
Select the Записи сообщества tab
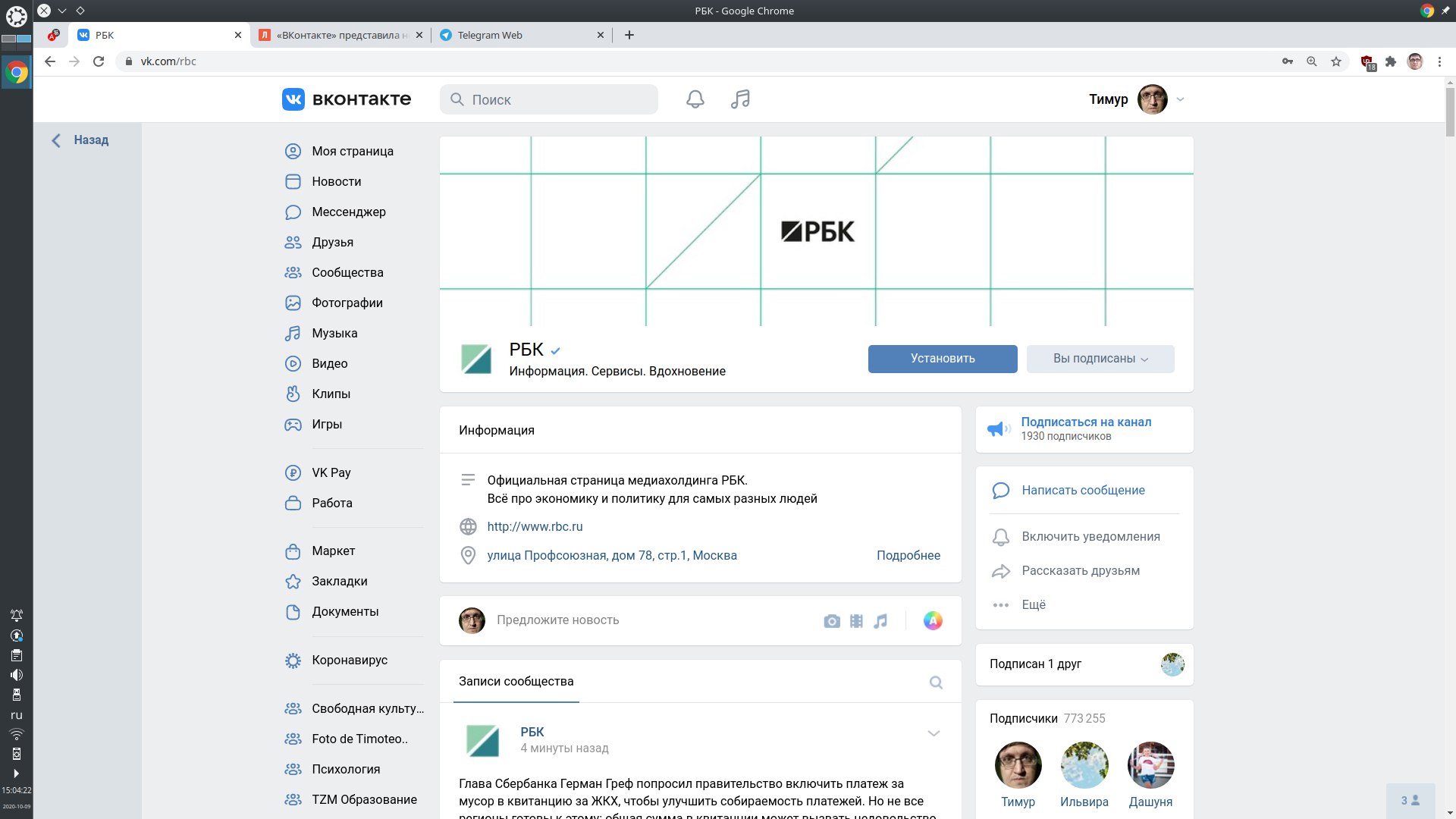coord(516,682)
